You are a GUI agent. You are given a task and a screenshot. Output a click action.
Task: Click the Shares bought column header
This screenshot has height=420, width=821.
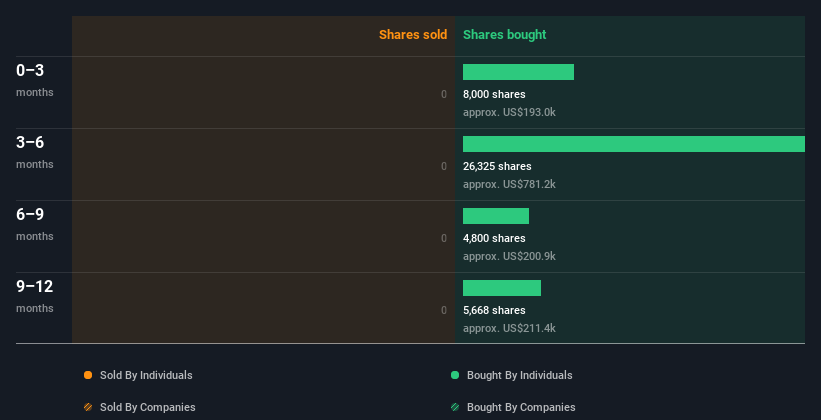[x=504, y=35]
